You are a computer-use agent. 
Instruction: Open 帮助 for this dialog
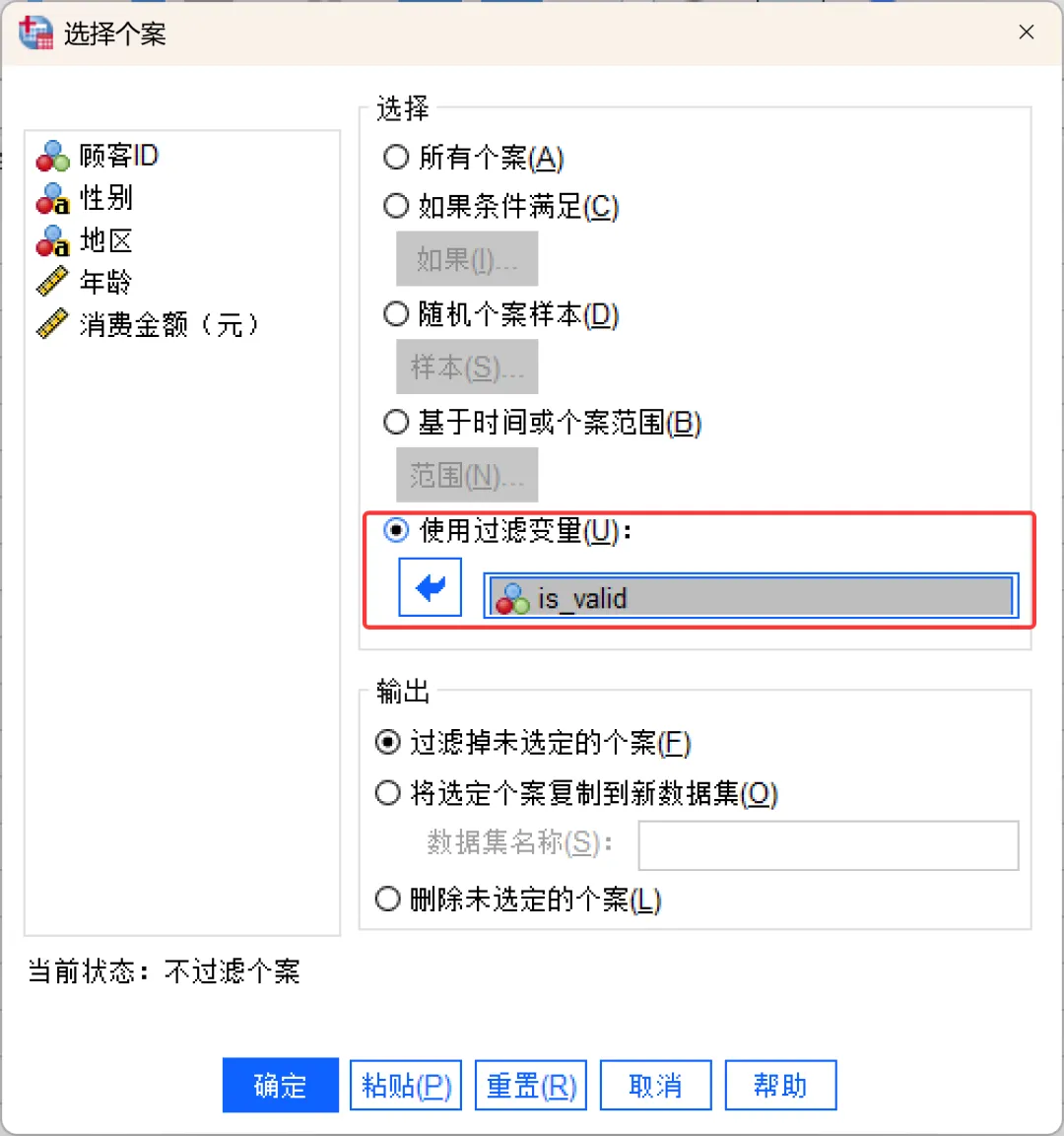780,1086
